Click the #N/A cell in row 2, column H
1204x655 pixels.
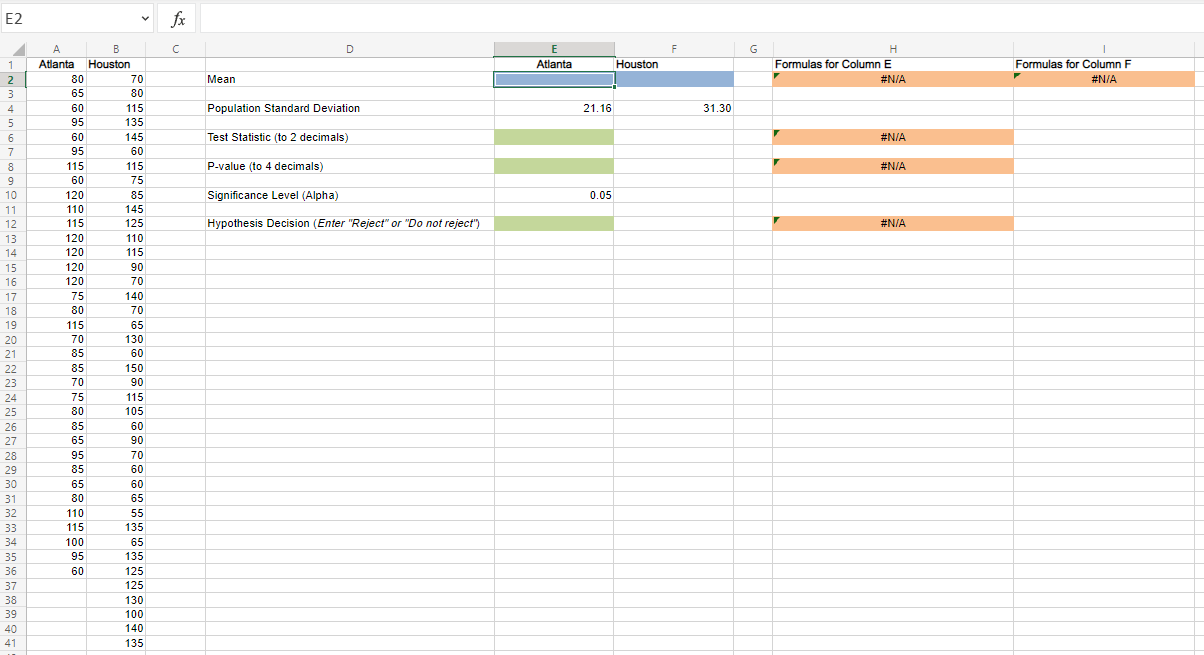point(893,79)
